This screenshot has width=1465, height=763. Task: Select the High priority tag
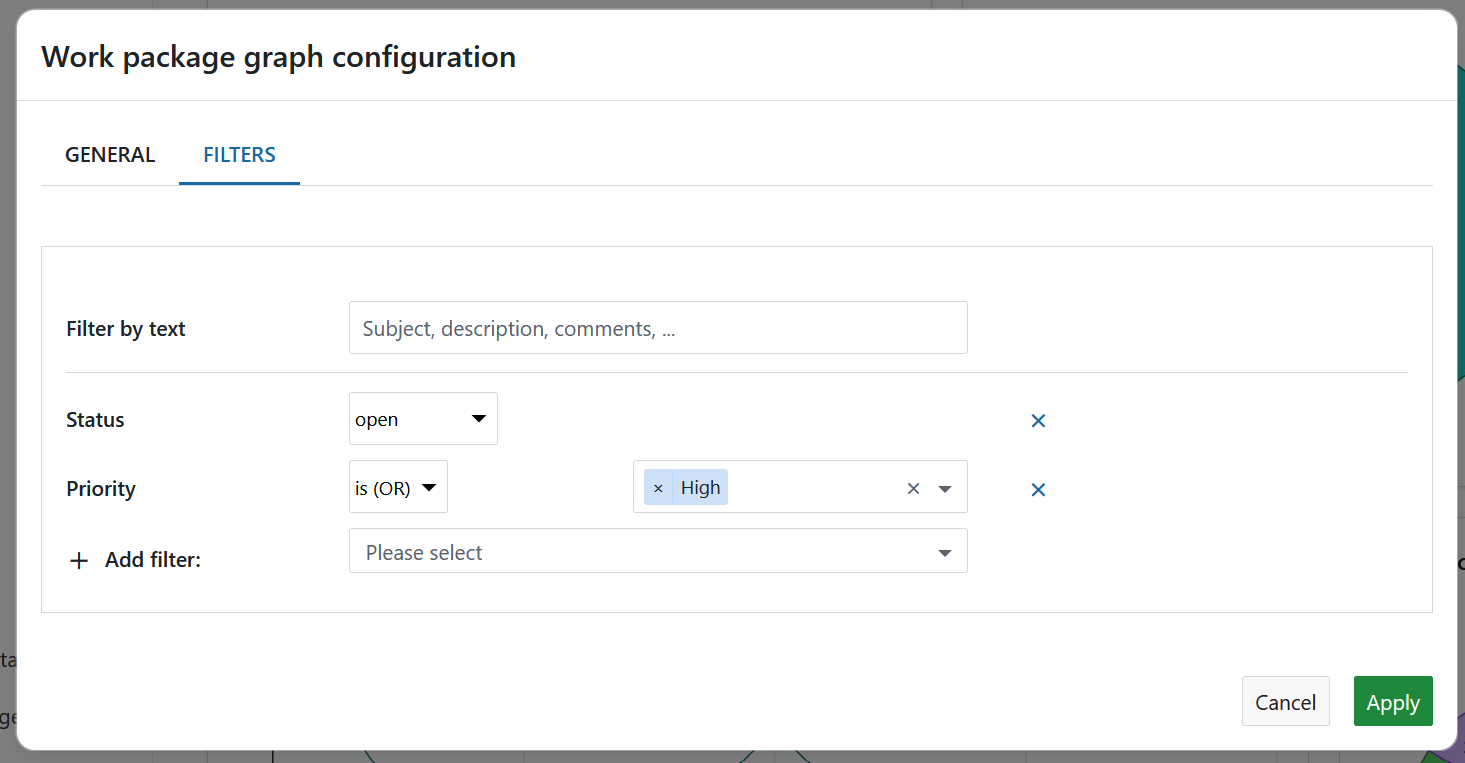click(700, 487)
